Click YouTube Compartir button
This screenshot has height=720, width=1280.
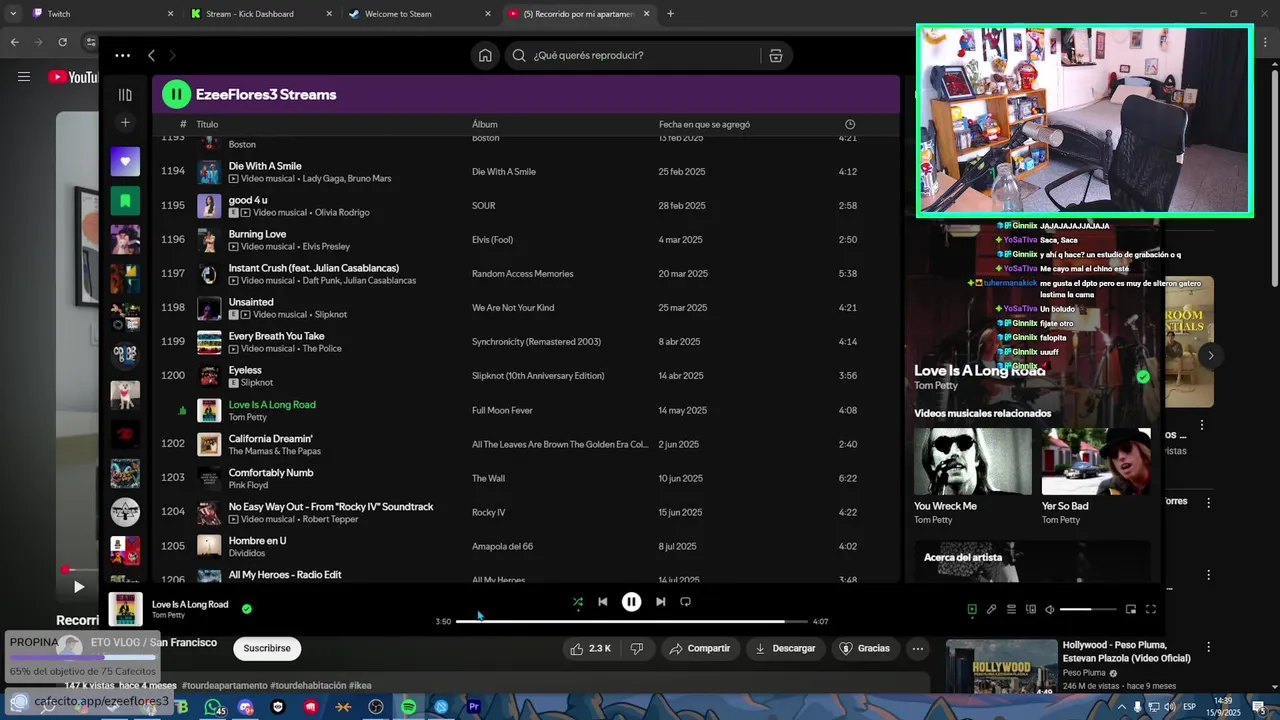(x=700, y=648)
